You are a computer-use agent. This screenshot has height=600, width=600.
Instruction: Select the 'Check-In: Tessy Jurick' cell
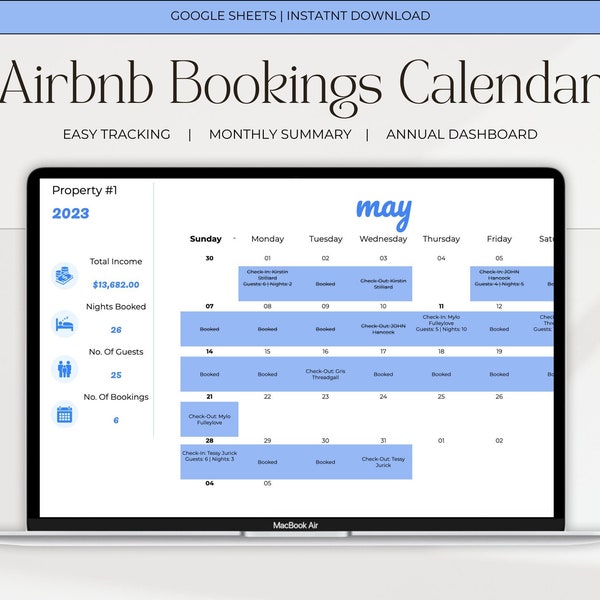209,462
